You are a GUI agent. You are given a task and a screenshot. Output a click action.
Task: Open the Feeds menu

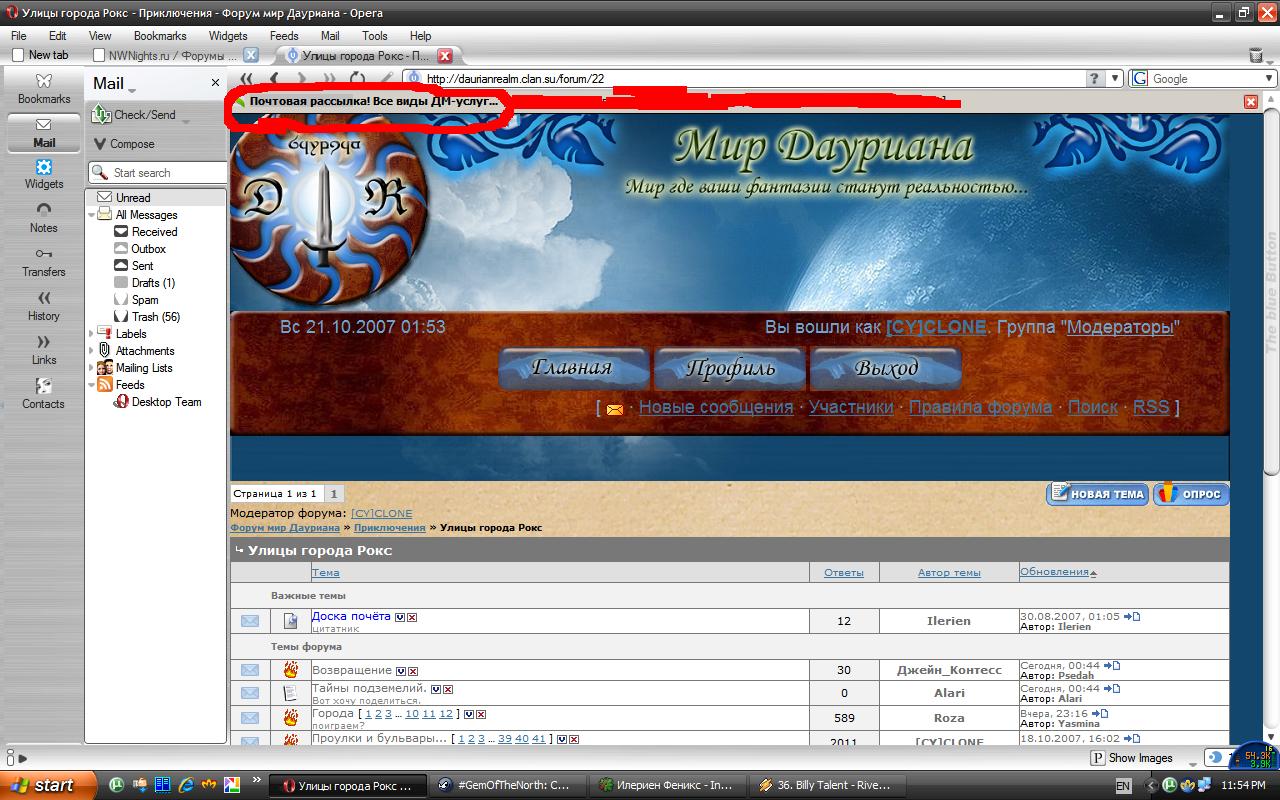[x=284, y=35]
